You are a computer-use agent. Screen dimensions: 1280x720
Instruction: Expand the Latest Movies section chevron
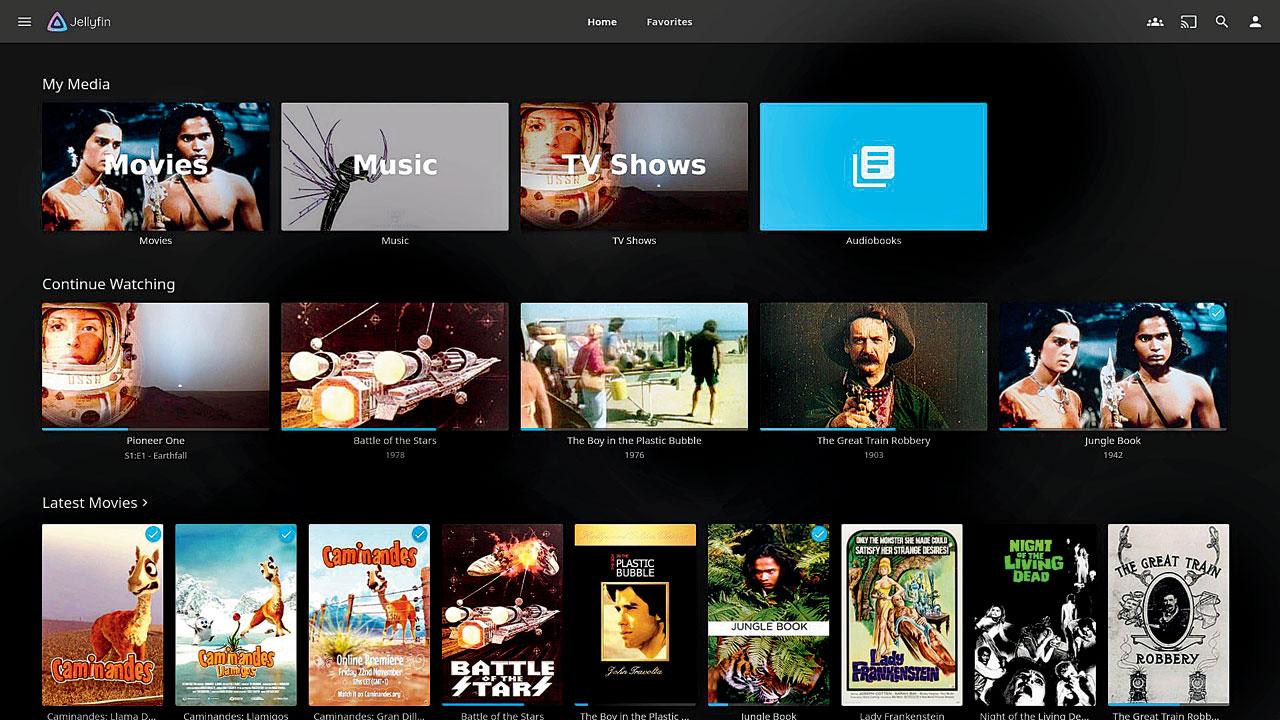pos(146,503)
